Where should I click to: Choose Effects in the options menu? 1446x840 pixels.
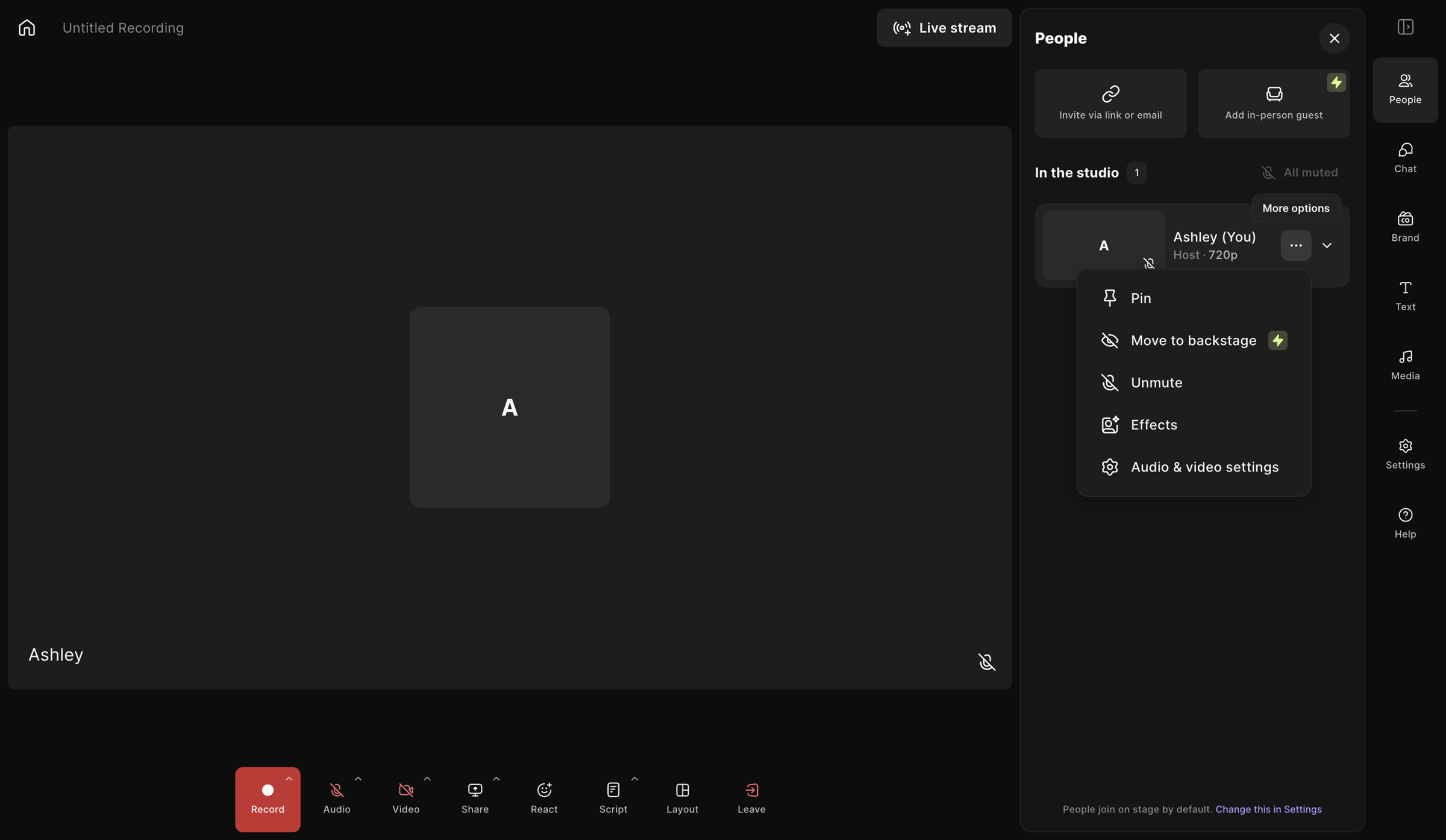click(x=1193, y=425)
